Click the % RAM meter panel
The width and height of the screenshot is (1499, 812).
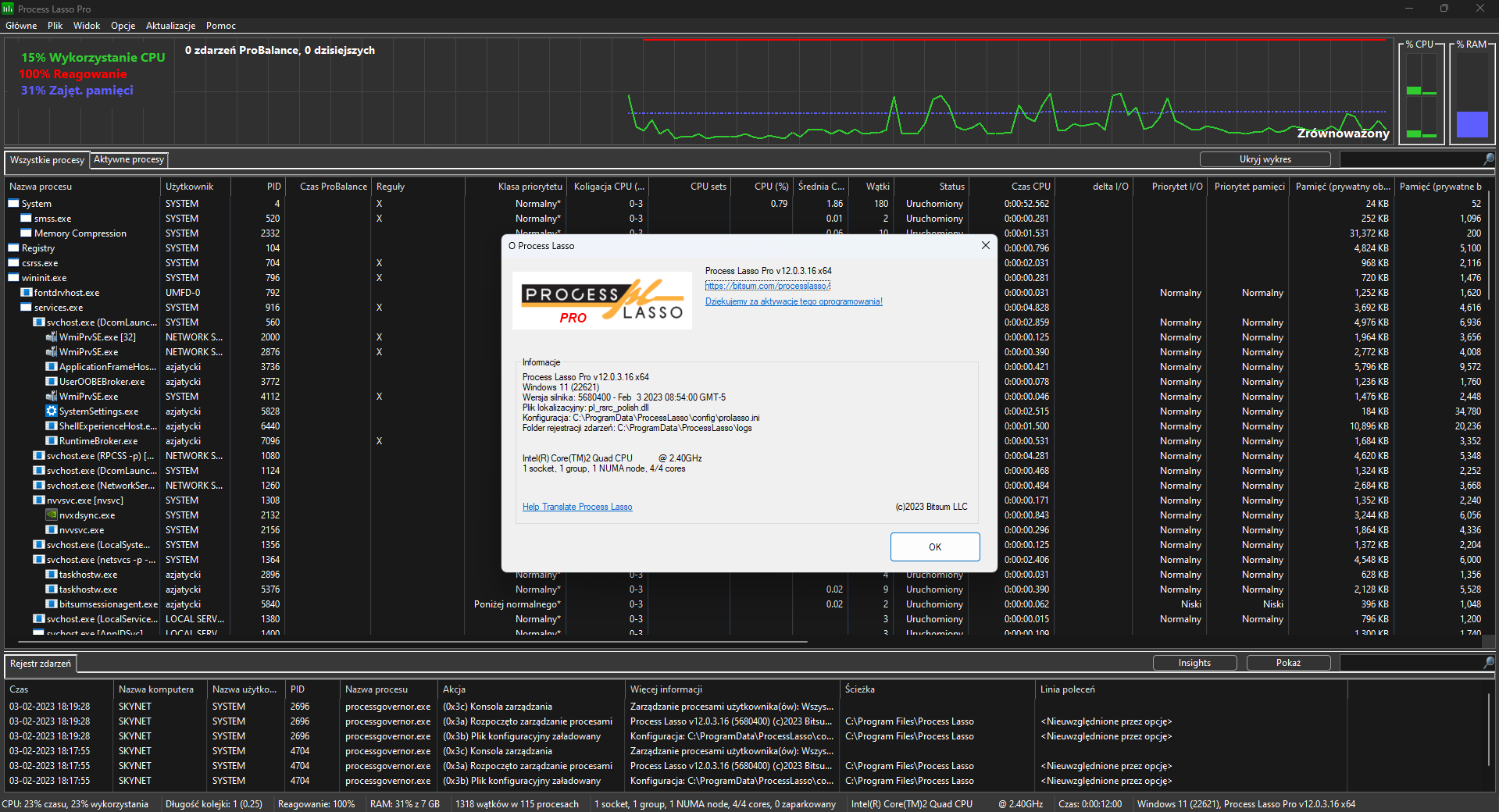(x=1472, y=92)
